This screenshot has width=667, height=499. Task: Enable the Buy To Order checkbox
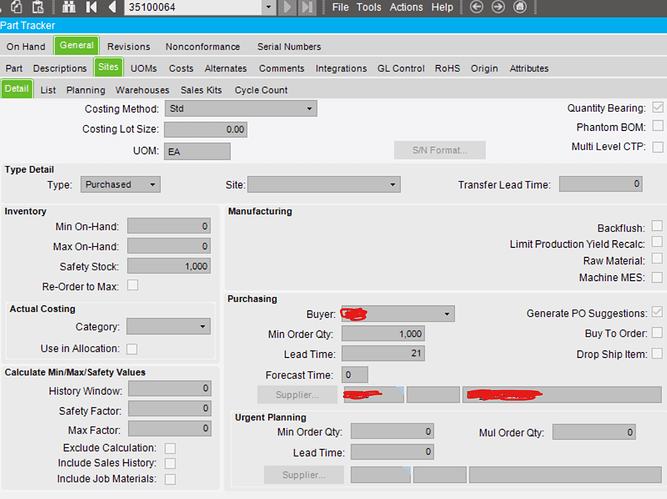point(657,332)
